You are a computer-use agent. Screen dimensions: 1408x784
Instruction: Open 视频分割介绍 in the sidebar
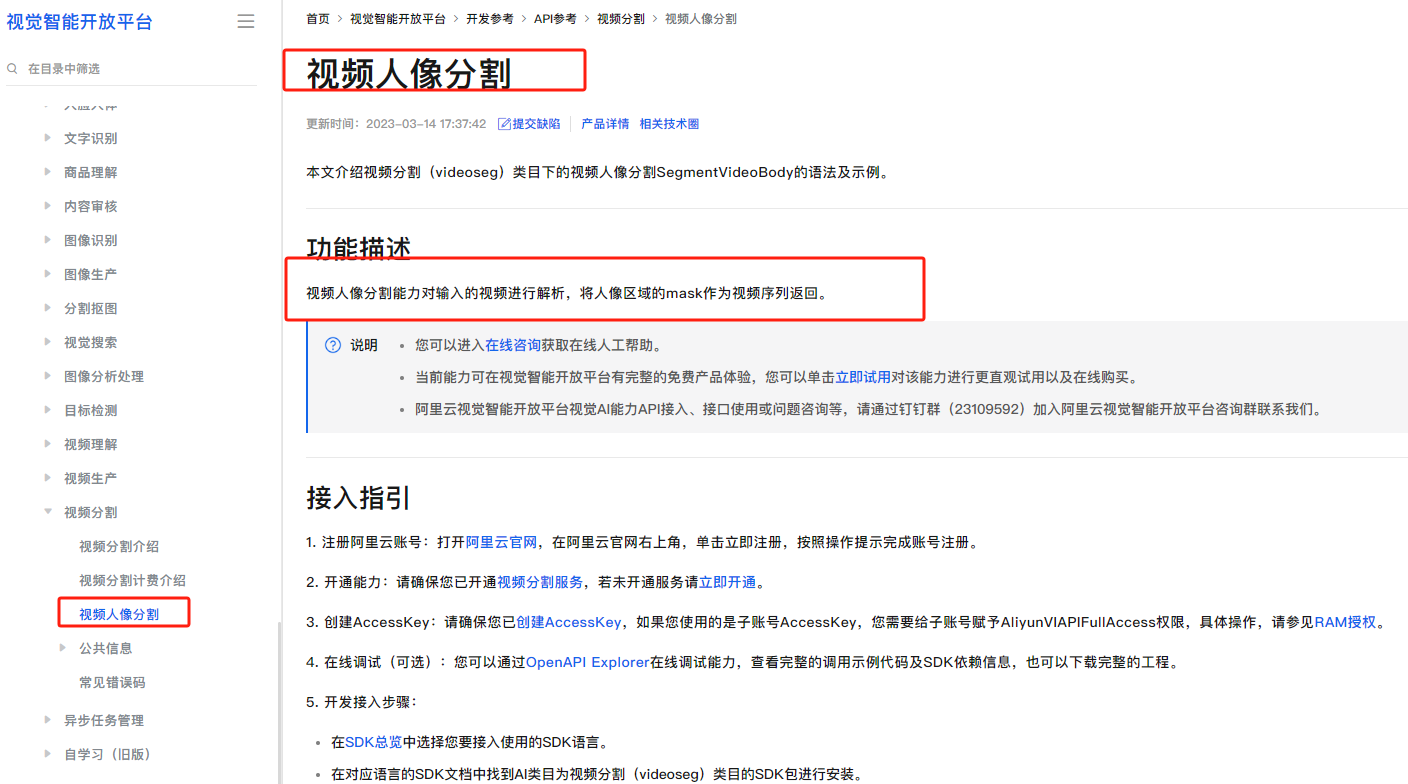click(119, 546)
